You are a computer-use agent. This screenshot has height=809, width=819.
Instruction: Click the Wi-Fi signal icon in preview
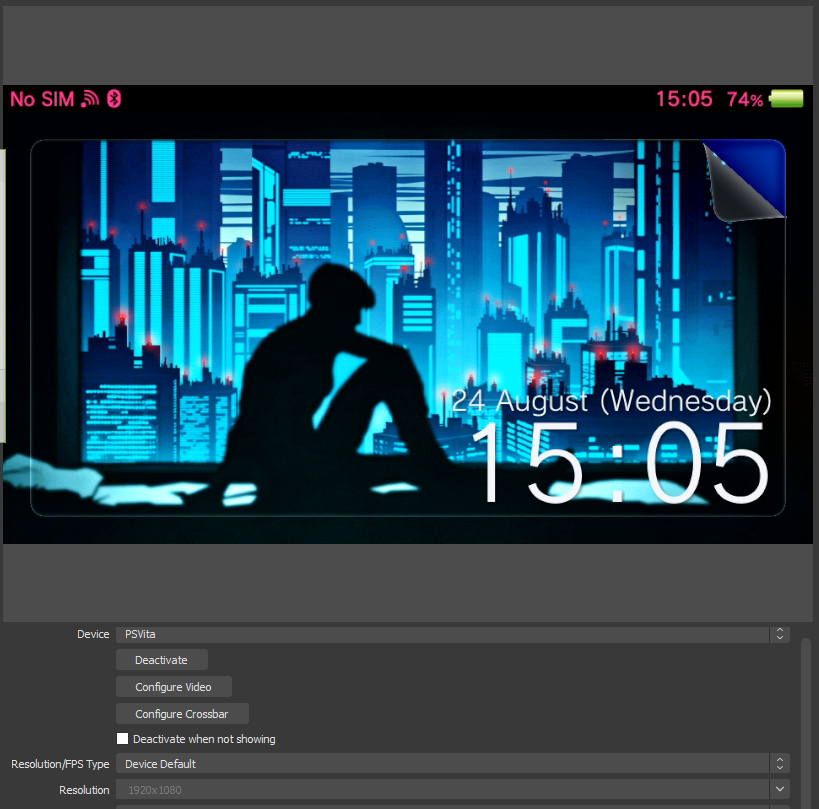(90, 99)
